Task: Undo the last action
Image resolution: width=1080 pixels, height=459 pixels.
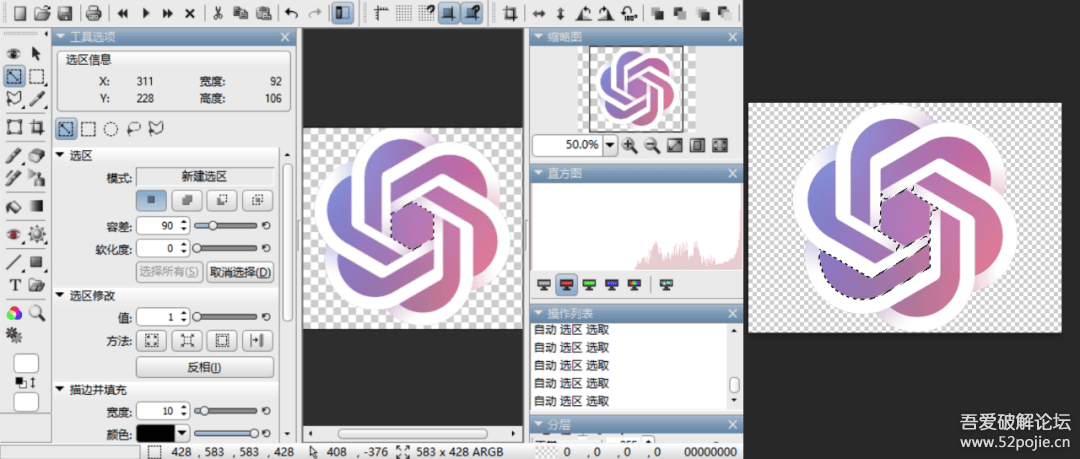Action: tap(292, 13)
